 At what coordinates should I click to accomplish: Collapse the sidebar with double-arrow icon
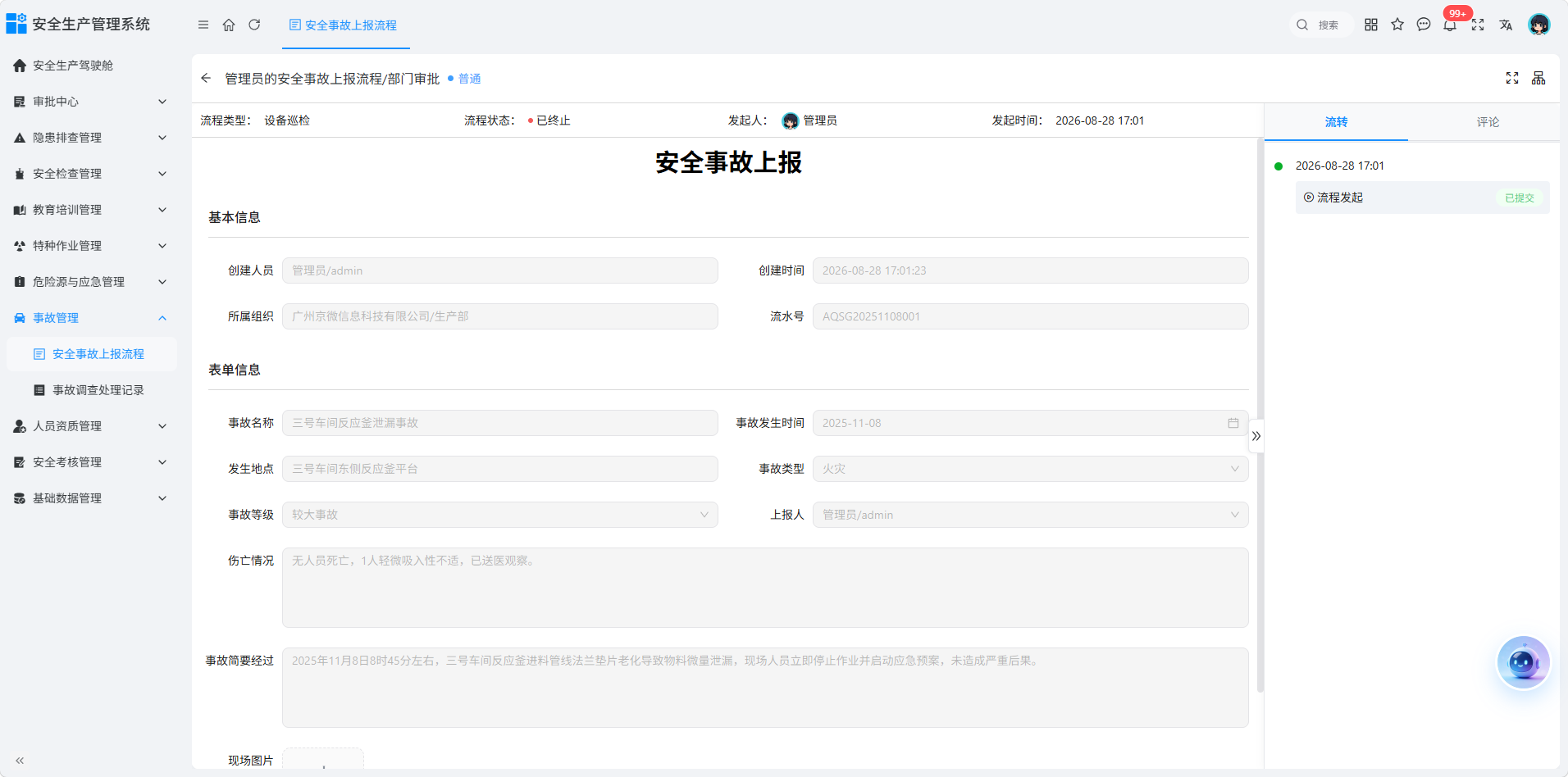20,761
